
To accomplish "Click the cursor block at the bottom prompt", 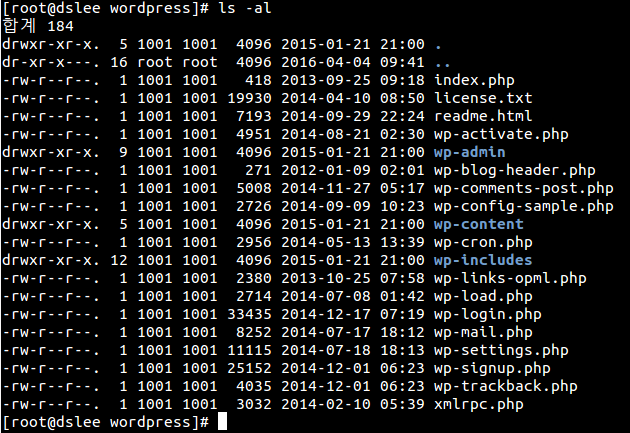I will 222,422.
